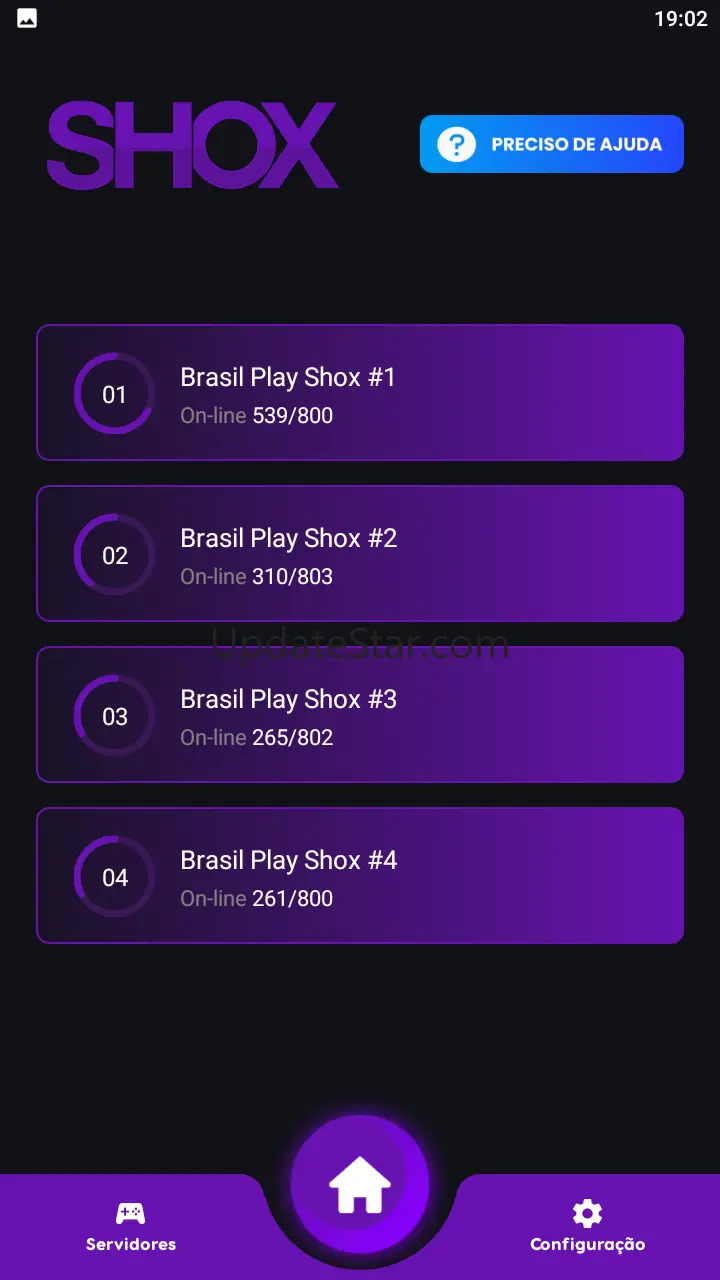This screenshot has width=720, height=1280.
Task: Select the Brasil Play Shox #1 server
Action: pyautogui.click(x=288, y=377)
